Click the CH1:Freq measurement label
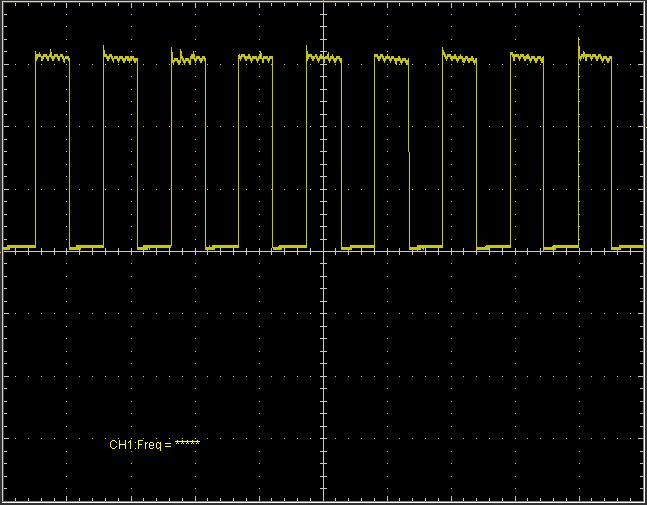Screen dimensions: 647x505 pos(139,443)
